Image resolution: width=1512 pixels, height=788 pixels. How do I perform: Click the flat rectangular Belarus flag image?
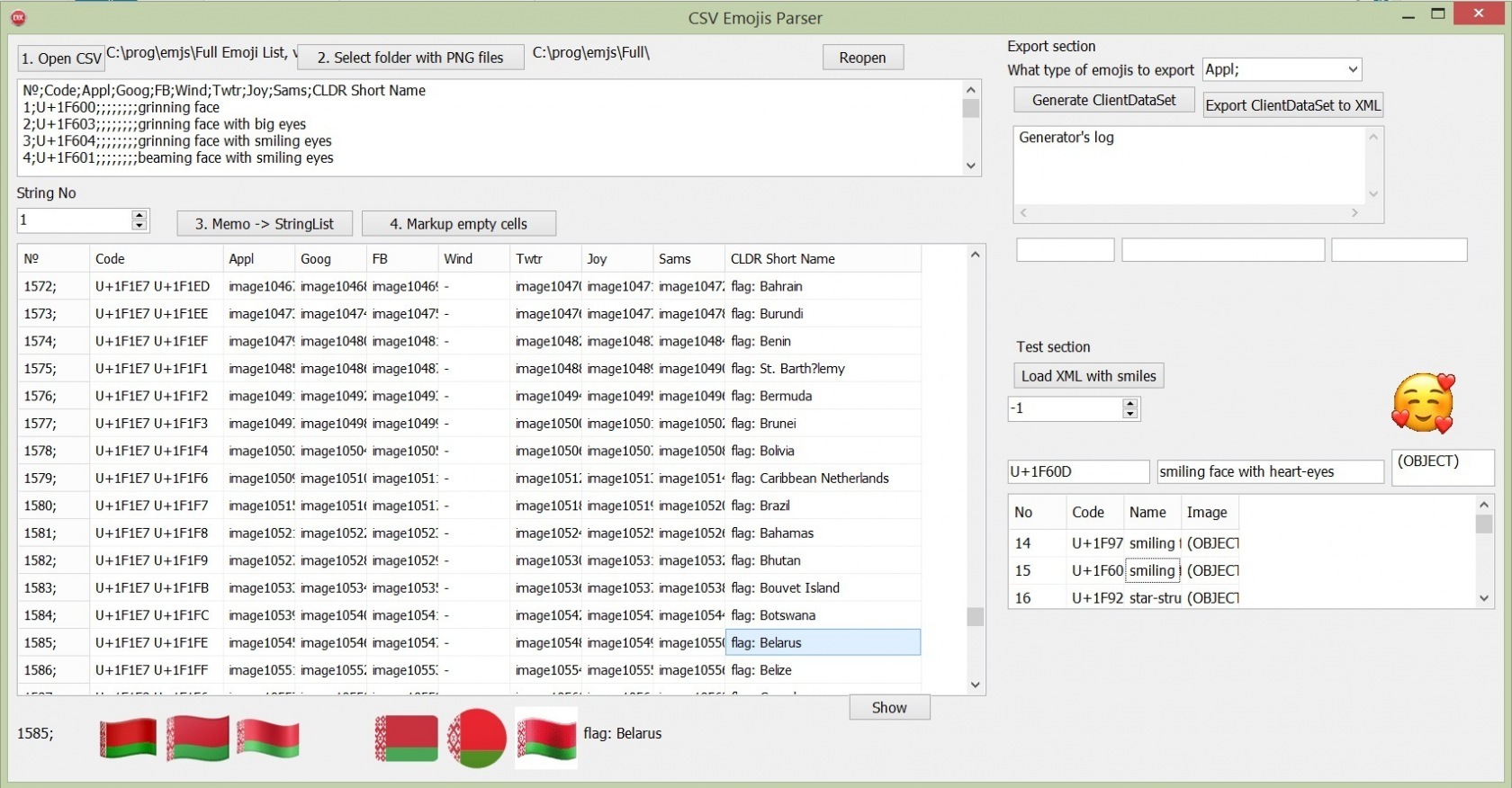pyautogui.click(x=407, y=738)
